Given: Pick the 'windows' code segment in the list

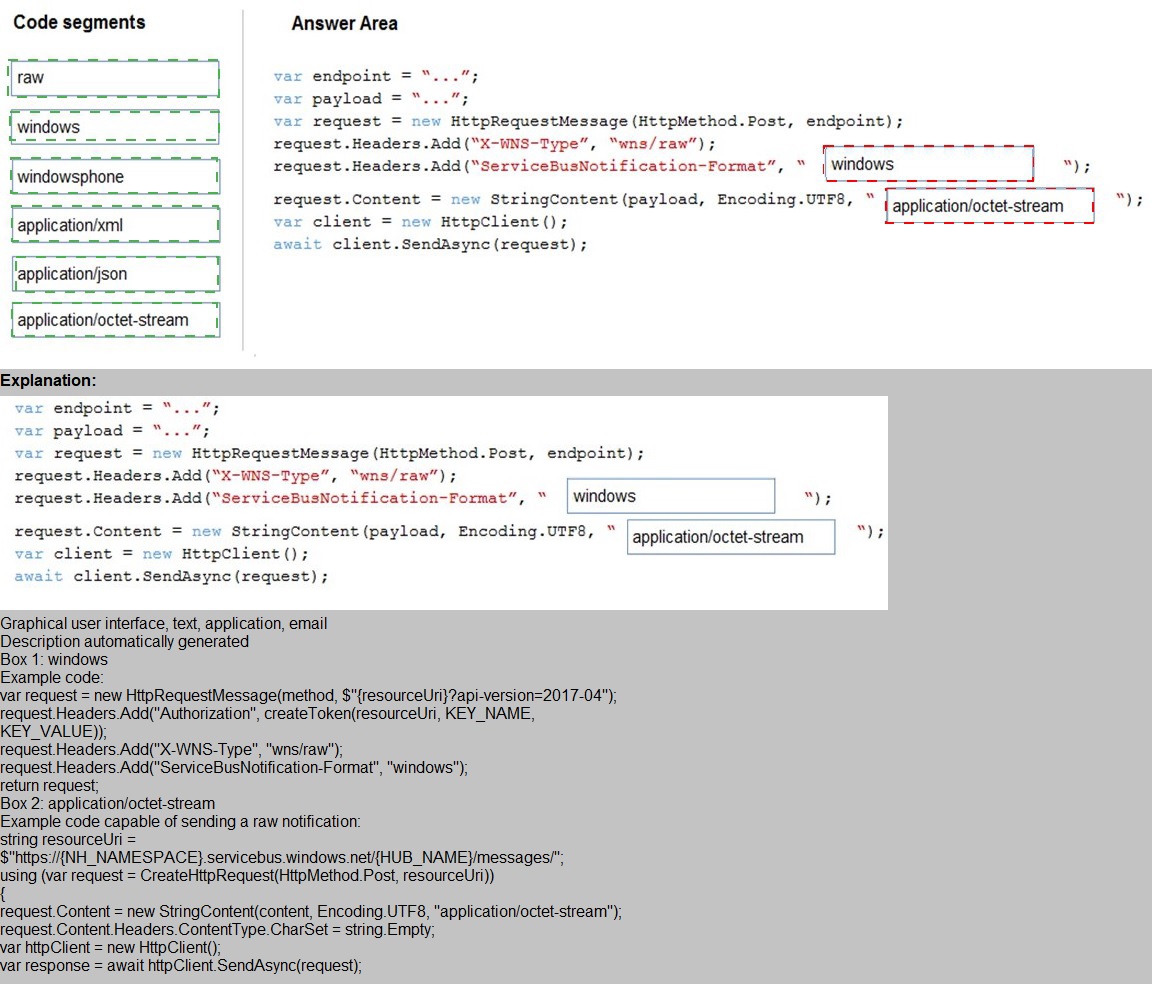Looking at the screenshot, I should coord(114,127).
